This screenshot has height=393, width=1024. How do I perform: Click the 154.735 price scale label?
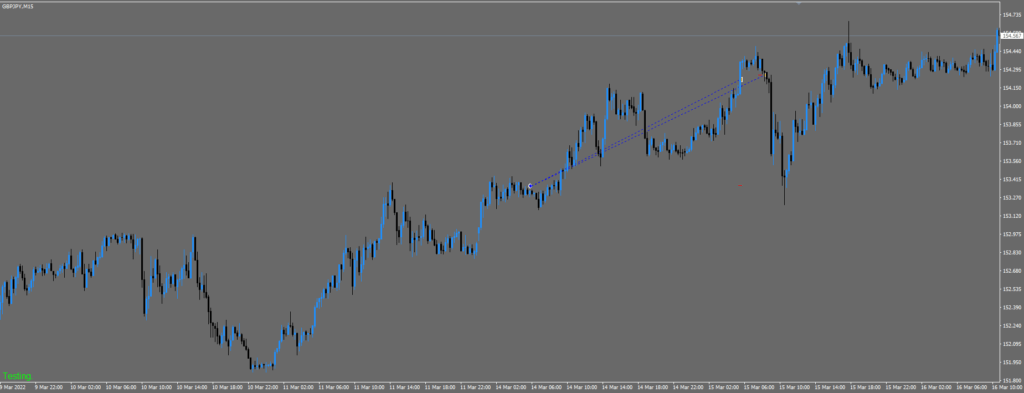click(1012, 14)
